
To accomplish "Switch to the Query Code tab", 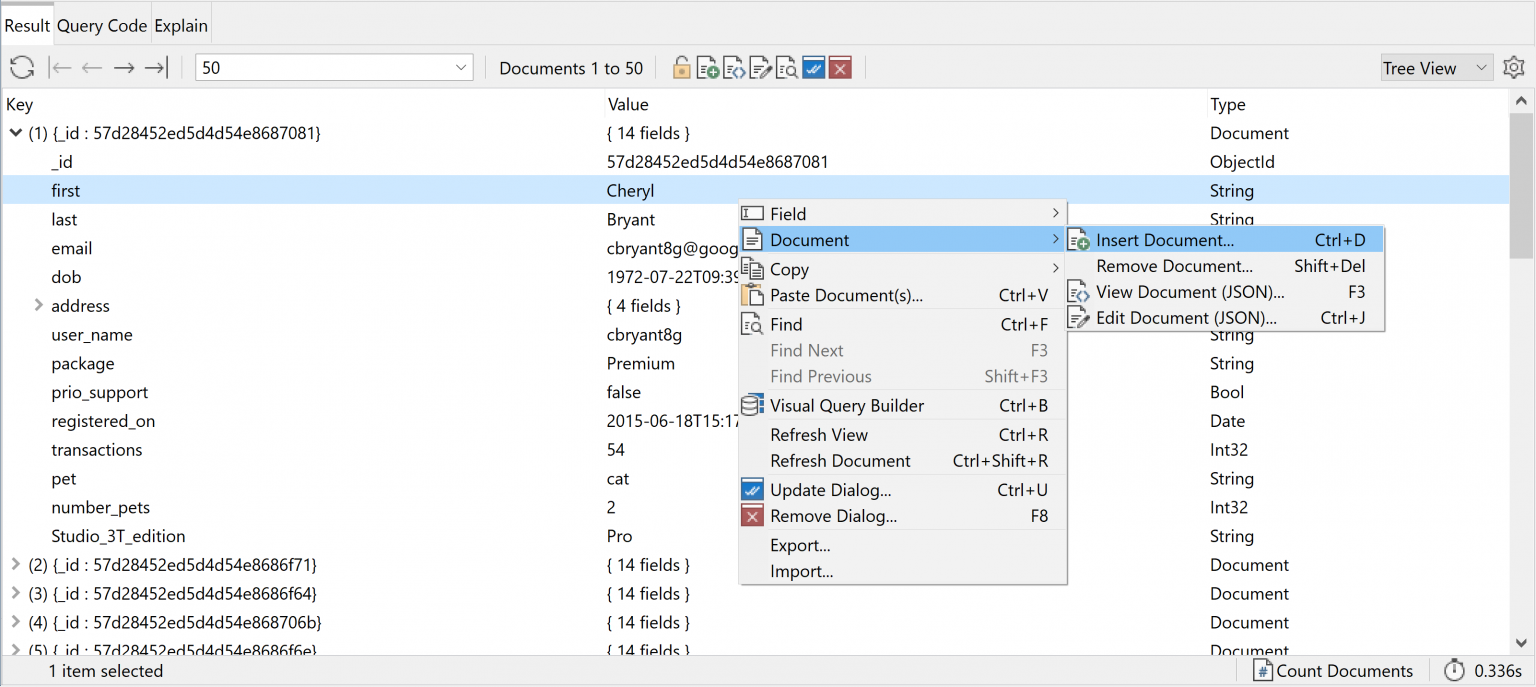I will [101, 24].
